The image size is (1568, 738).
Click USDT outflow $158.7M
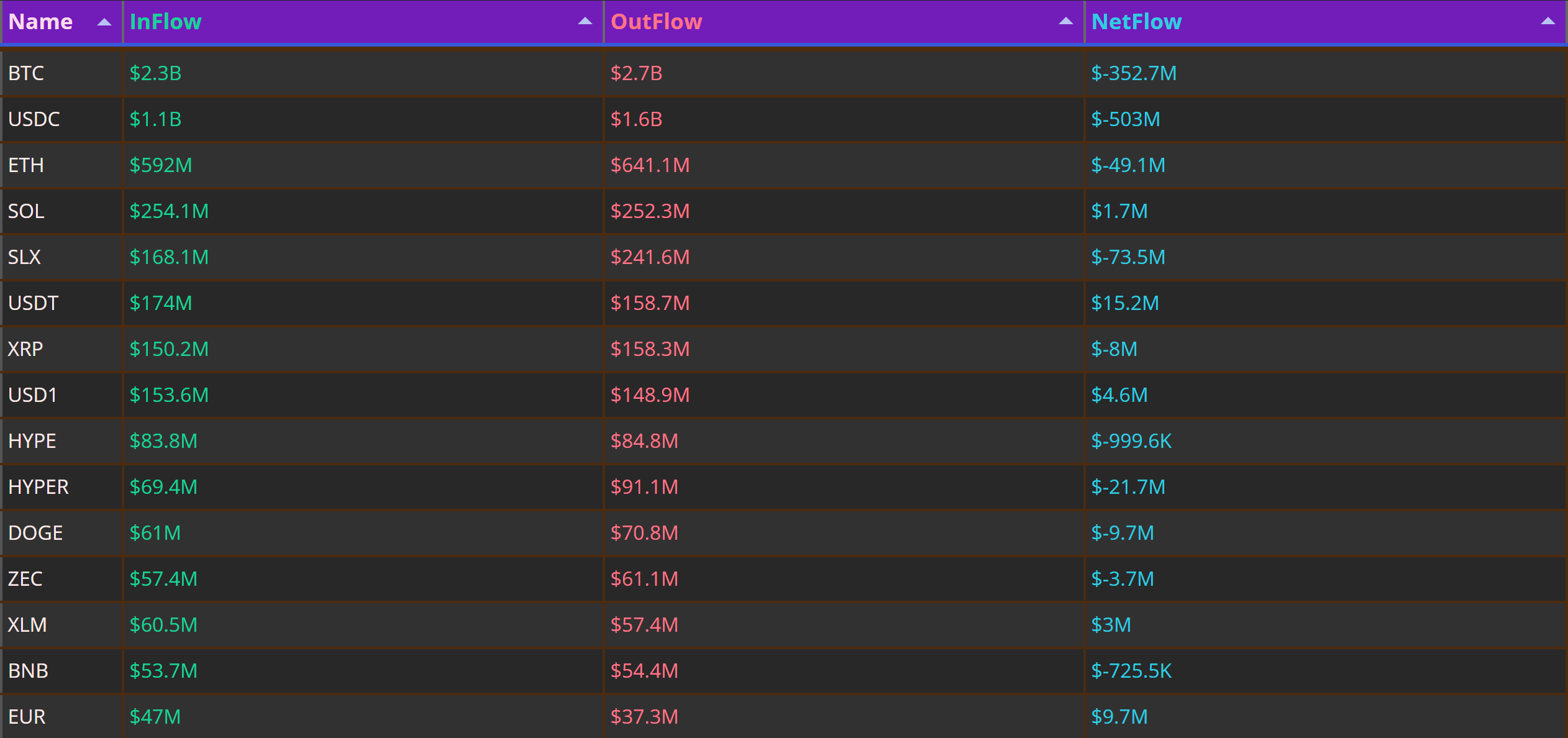pos(650,303)
